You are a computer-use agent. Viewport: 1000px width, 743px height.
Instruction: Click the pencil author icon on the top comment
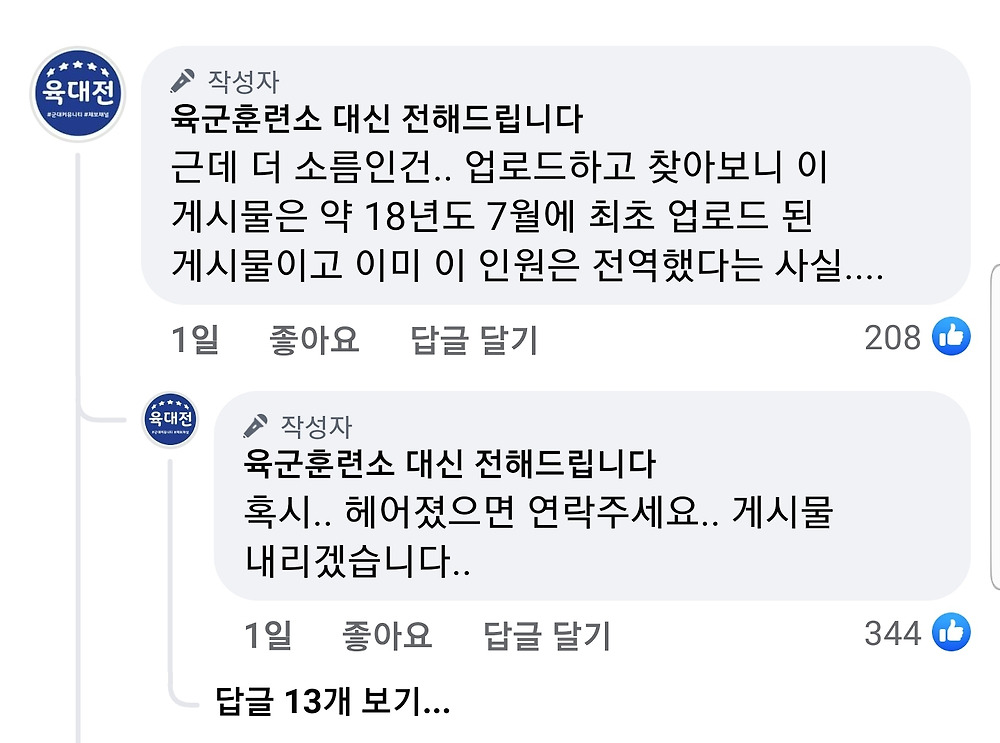(x=182, y=80)
